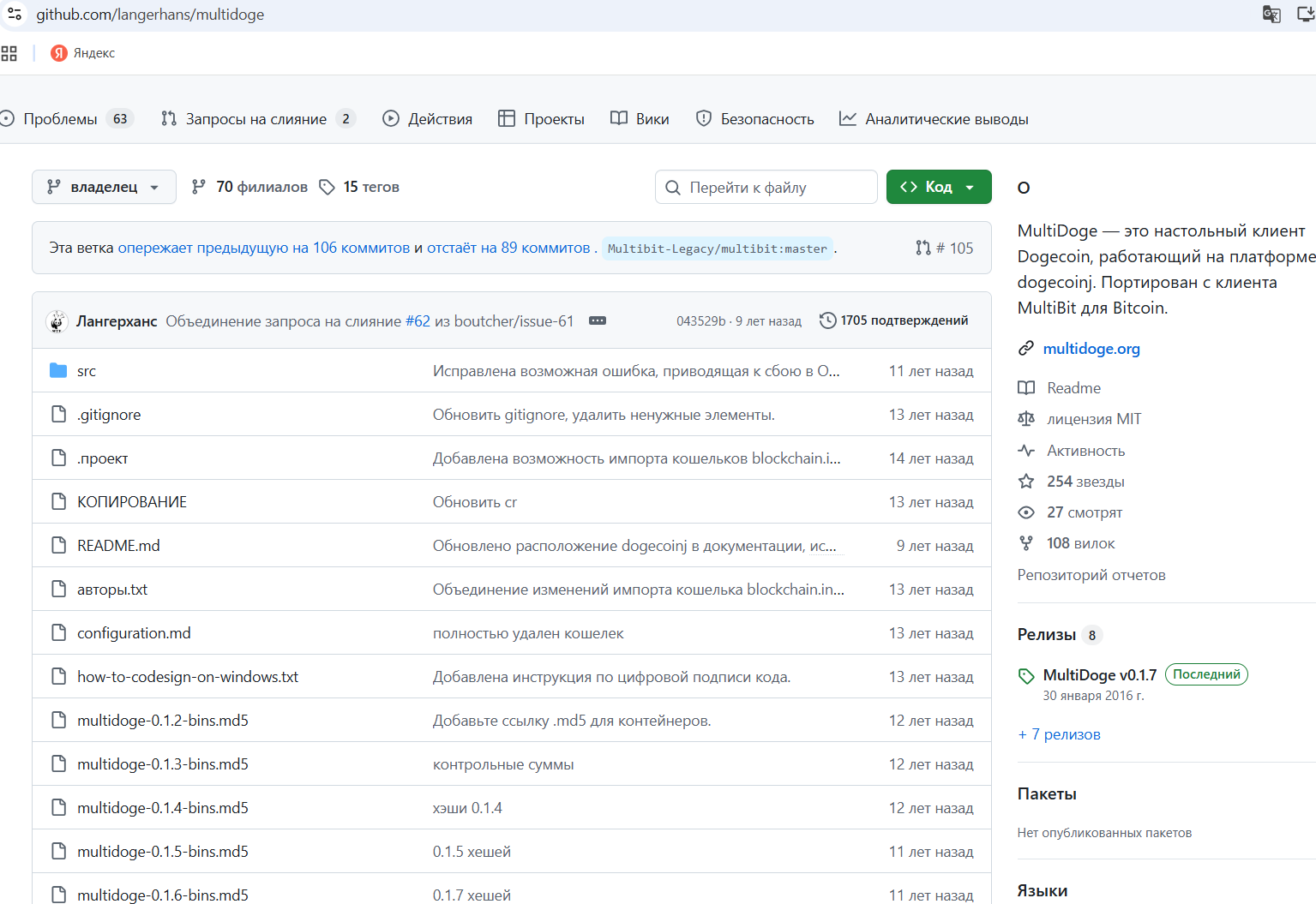
Task: Click the Go to file search field
Action: [x=766, y=187]
